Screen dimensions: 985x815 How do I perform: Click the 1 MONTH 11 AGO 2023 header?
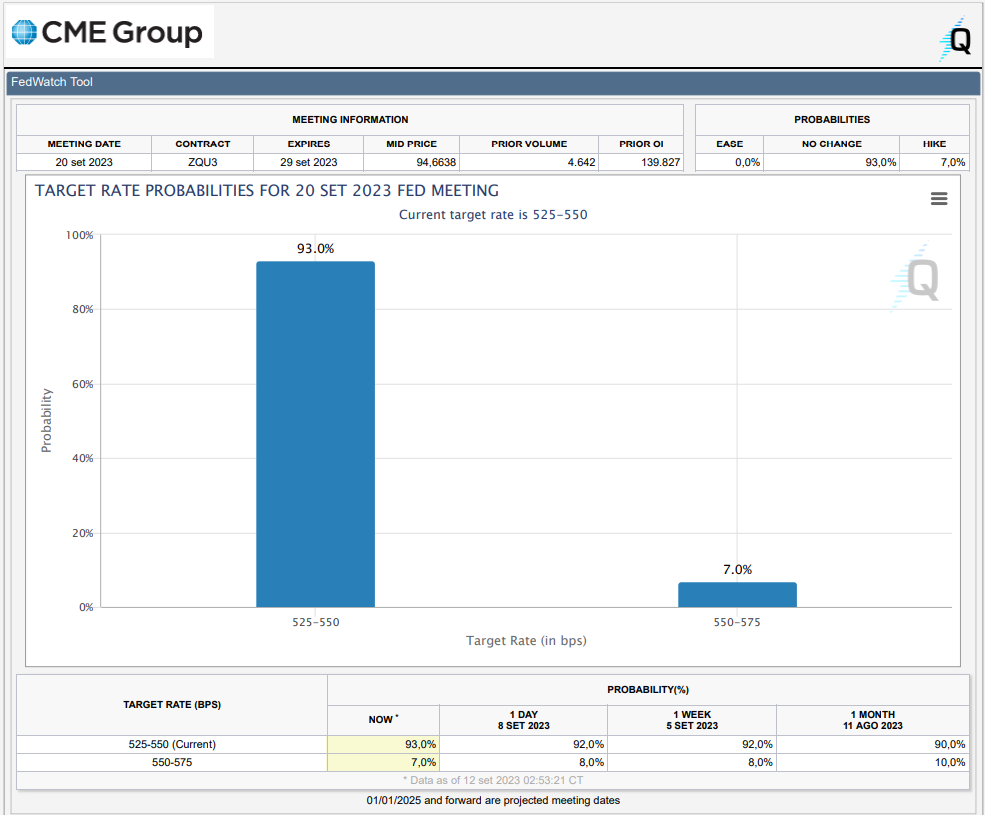(873, 720)
